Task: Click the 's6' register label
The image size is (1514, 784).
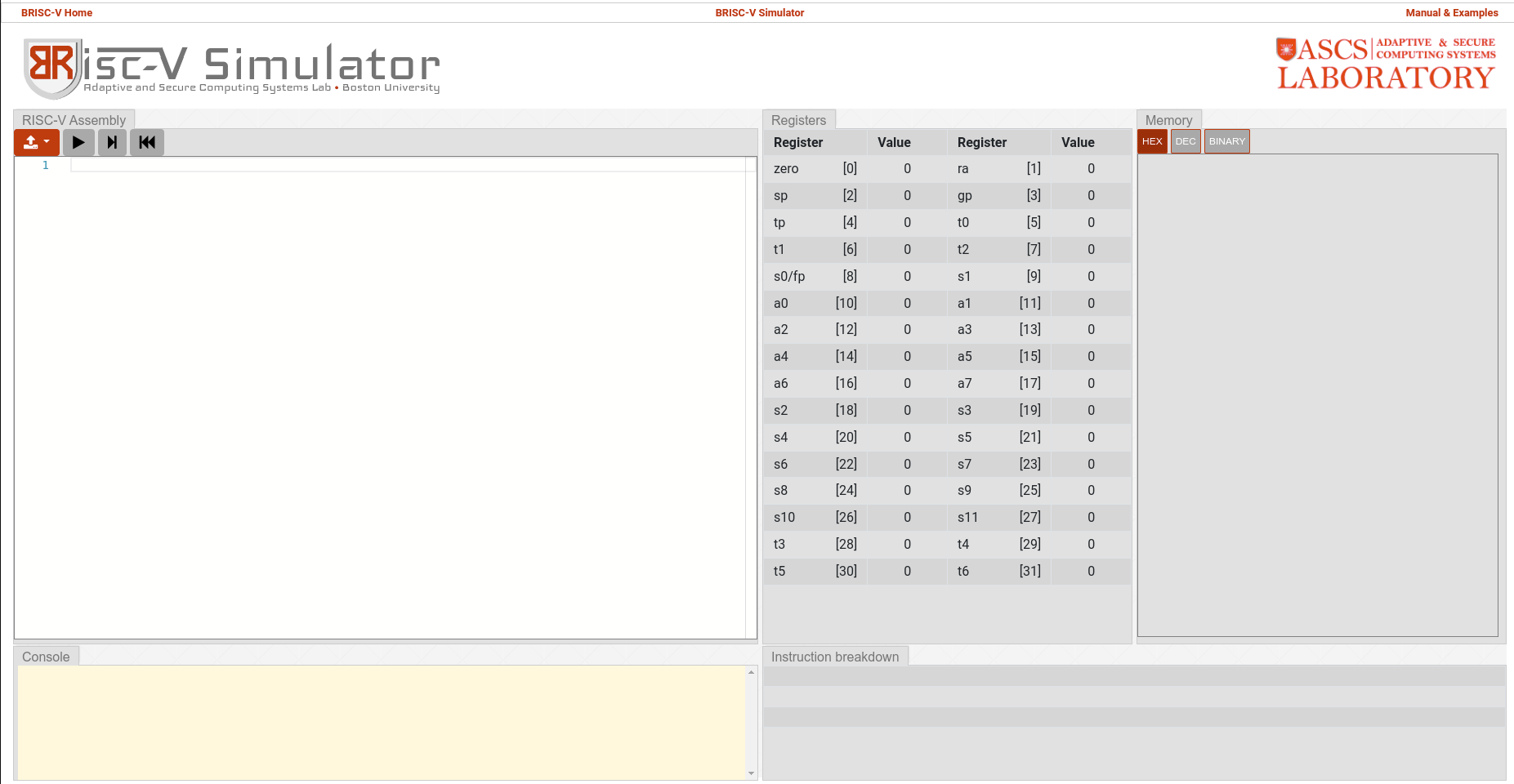Action: [x=780, y=465]
